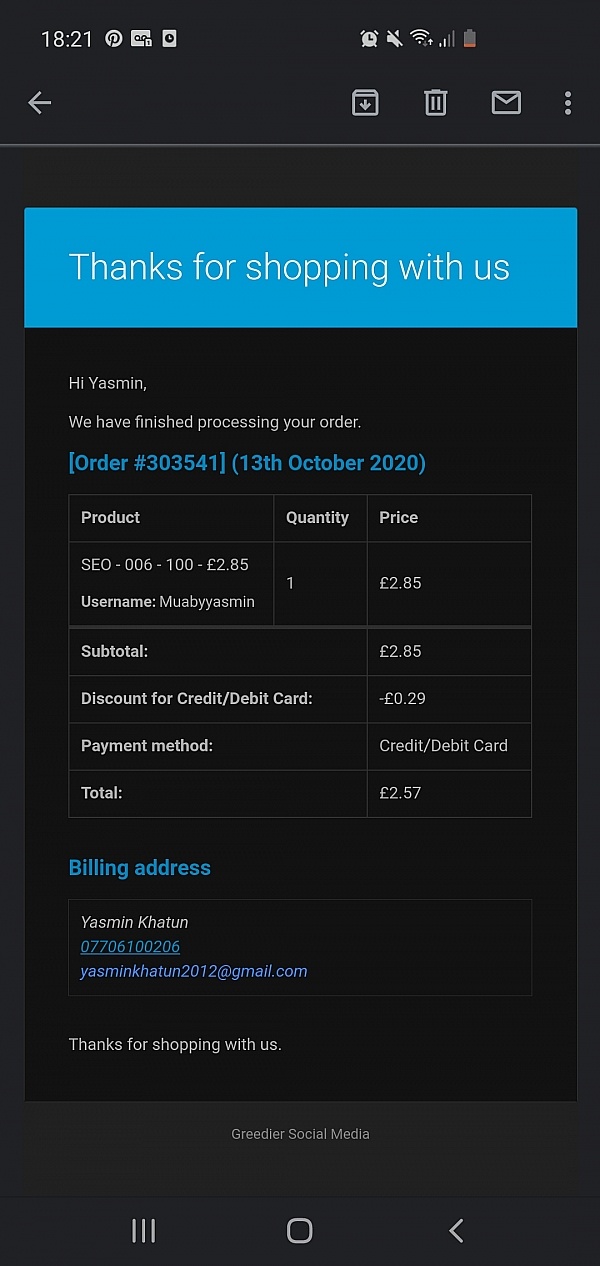Viewport: 600px width, 1266px height.
Task: Tap the Wi-Fi status icon
Action: [x=421, y=39]
